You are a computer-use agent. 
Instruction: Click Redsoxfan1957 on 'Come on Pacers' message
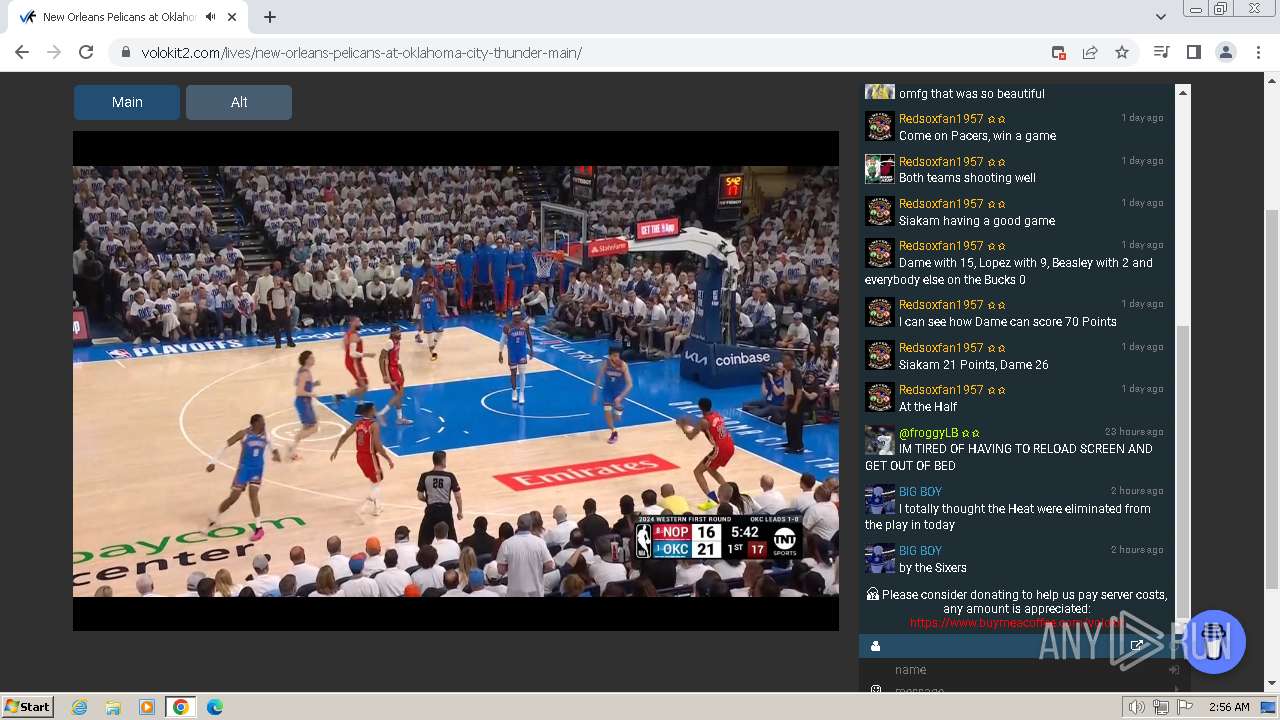[x=941, y=119]
